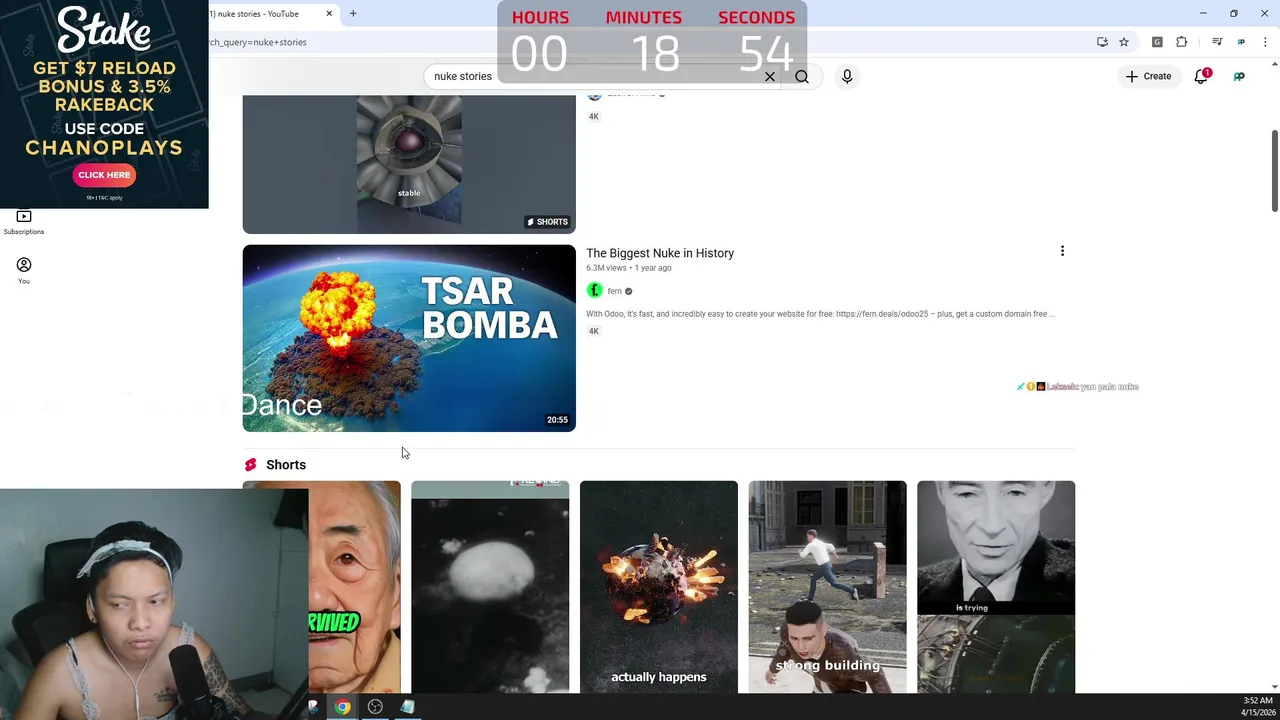Open Subscriptions in the sidebar

[x=24, y=222]
